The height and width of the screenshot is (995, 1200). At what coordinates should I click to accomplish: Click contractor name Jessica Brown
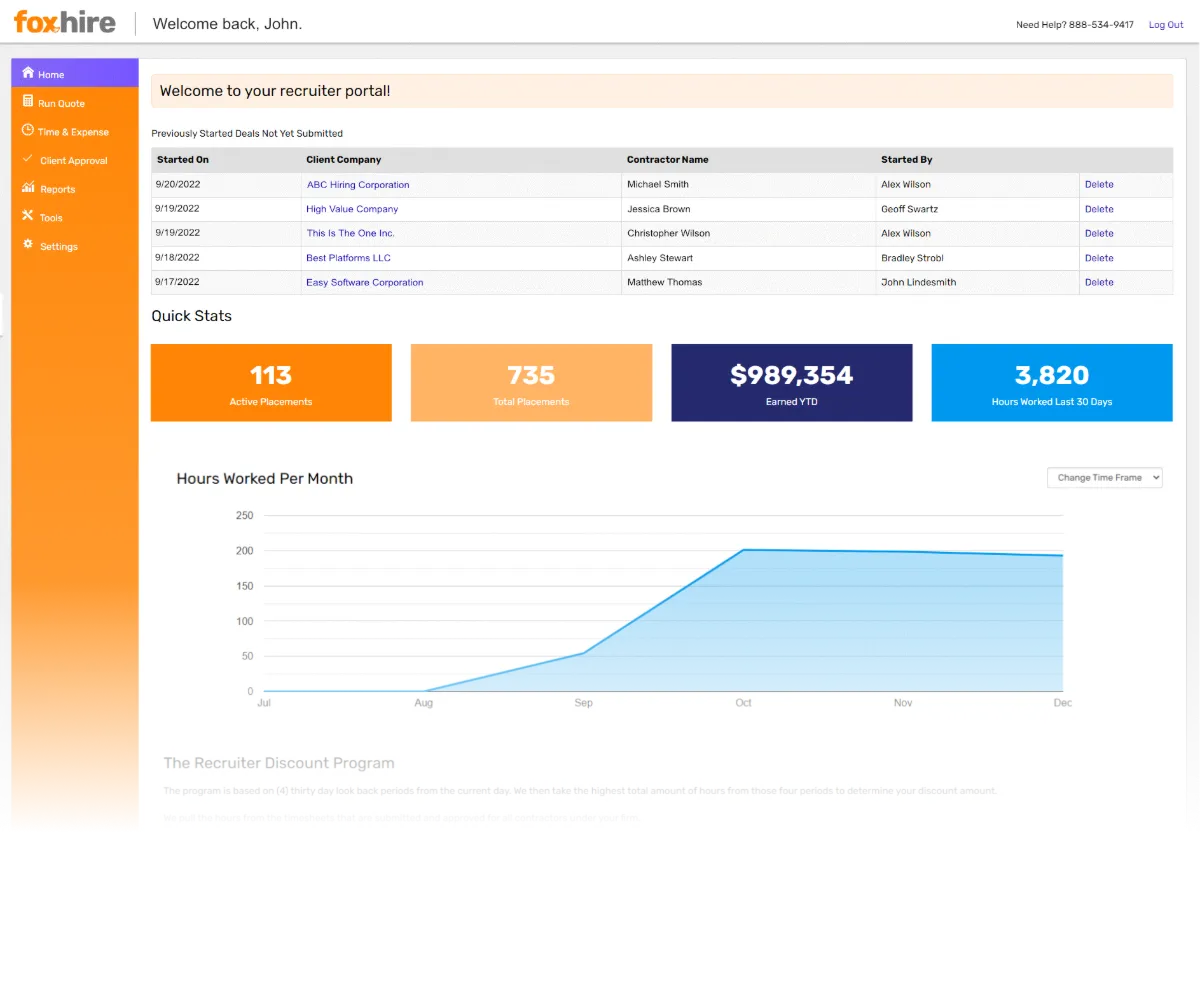pyautogui.click(x=659, y=209)
